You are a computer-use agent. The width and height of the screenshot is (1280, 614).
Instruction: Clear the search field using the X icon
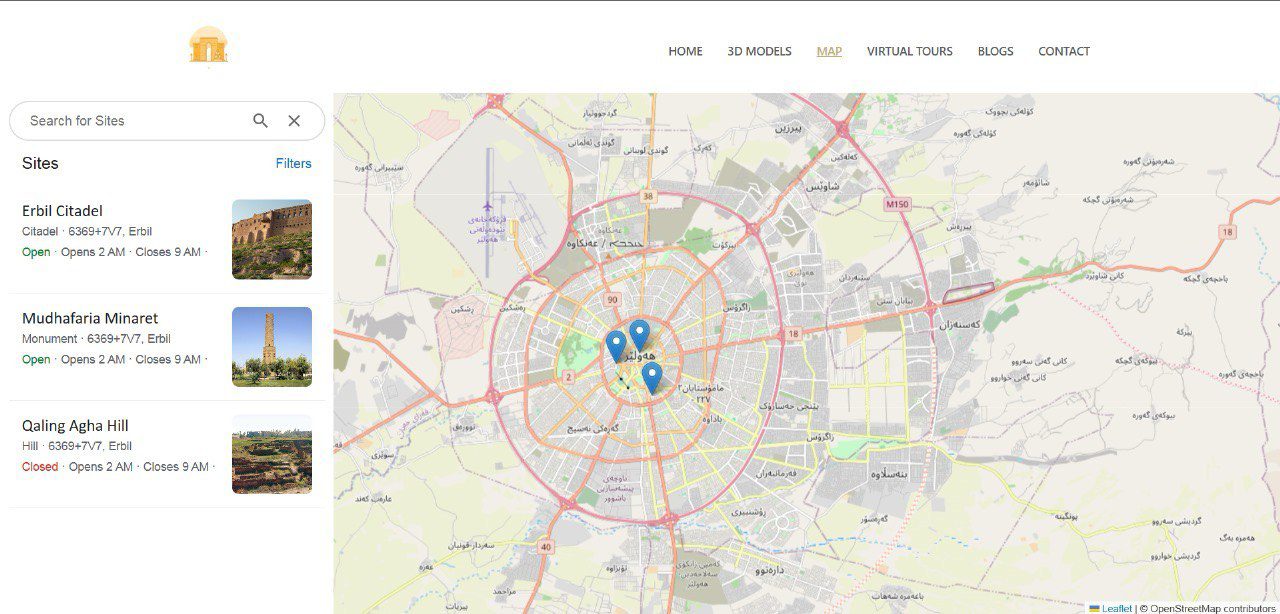click(293, 120)
